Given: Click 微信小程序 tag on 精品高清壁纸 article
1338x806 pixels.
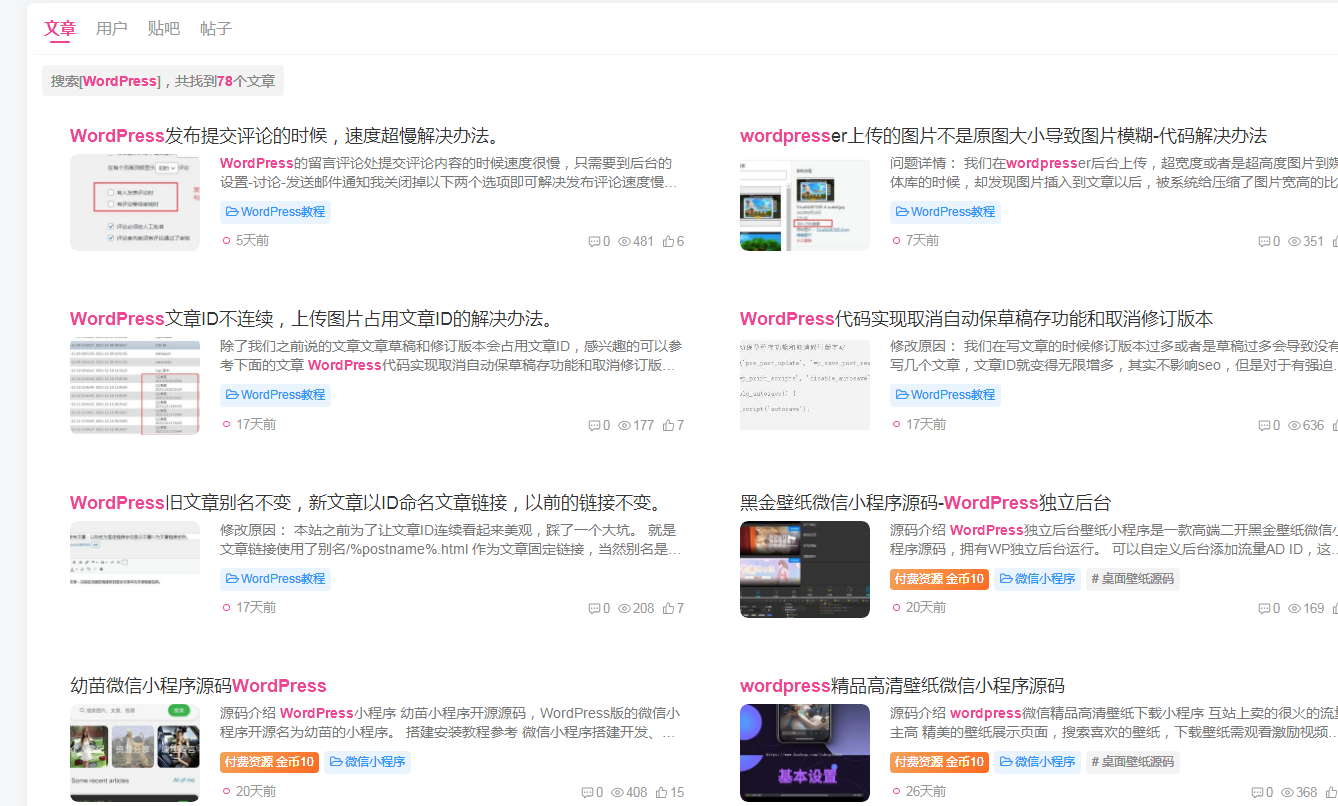Looking at the screenshot, I should tap(1037, 762).
